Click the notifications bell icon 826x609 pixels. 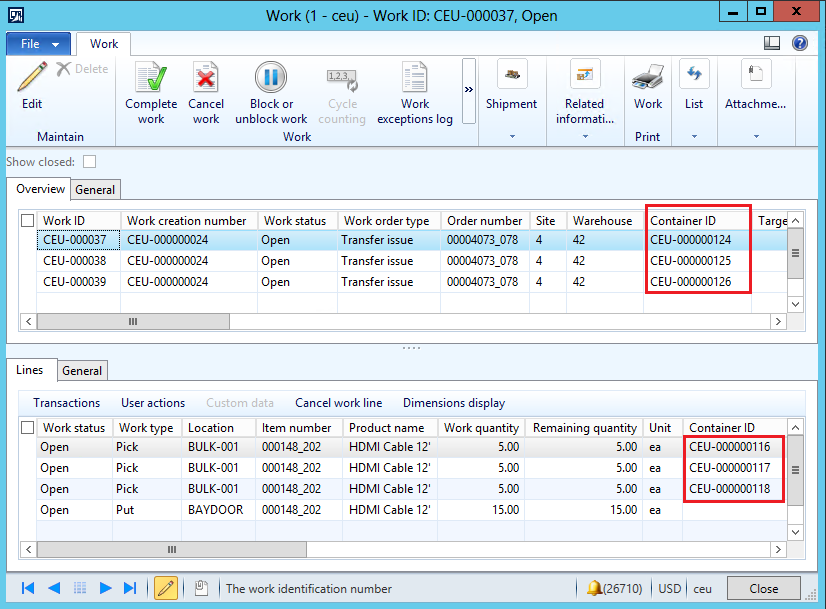coord(594,588)
